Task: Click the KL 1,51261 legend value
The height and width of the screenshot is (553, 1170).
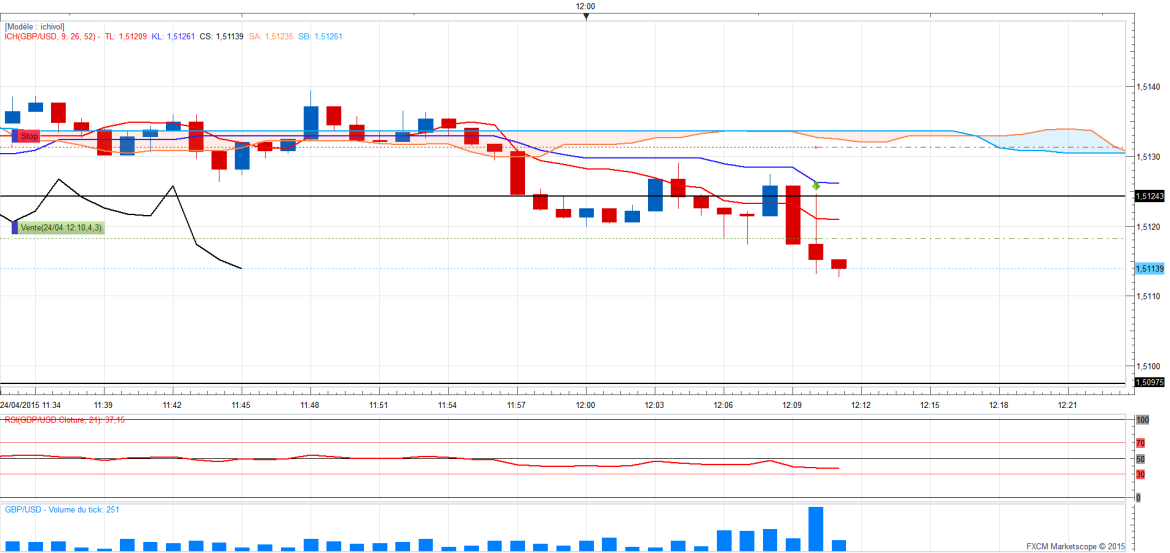Action: 173,36
